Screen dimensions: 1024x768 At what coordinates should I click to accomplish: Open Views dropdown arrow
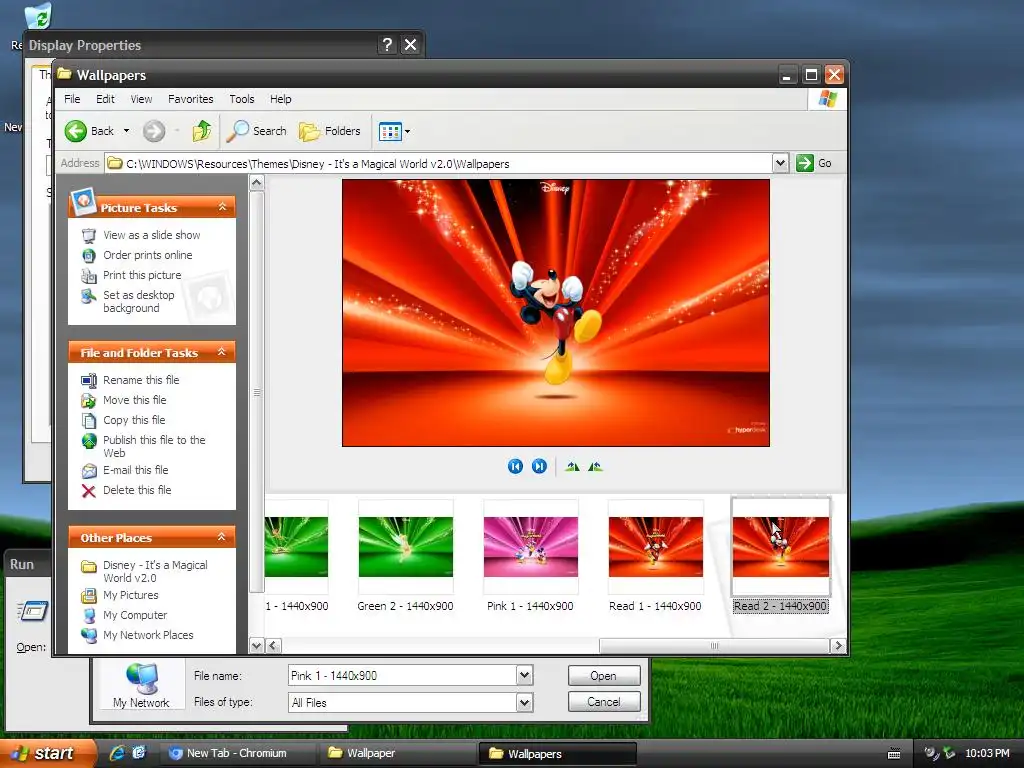(x=408, y=131)
